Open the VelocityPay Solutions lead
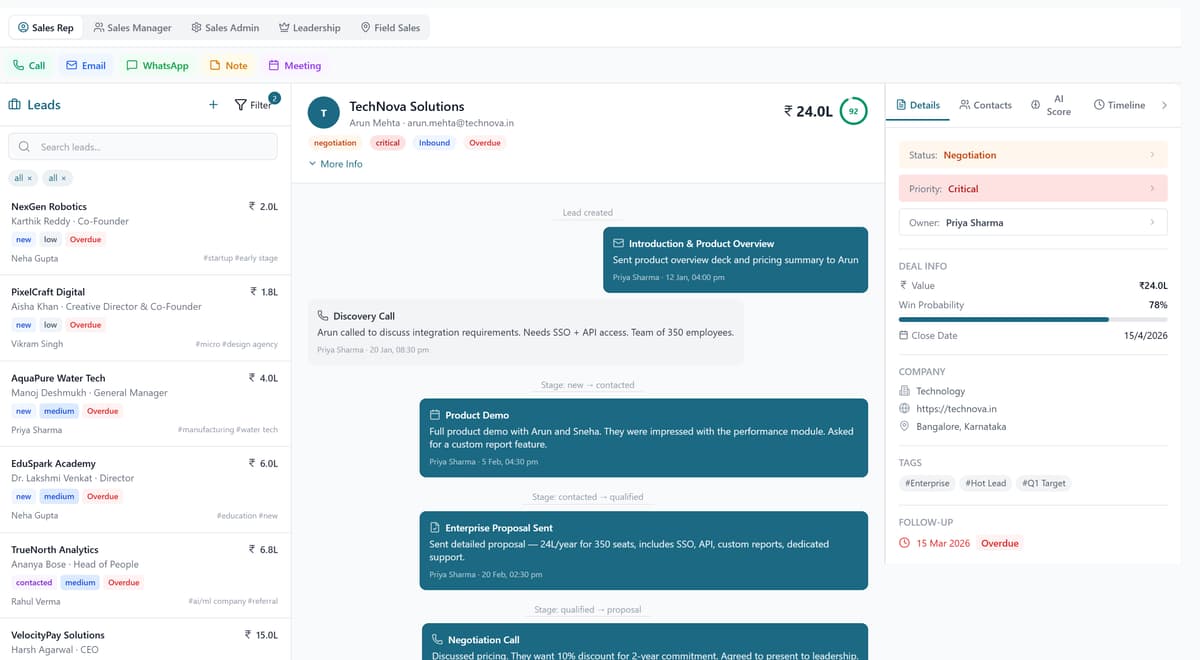This screenshot has width=1200, height=660. (145, 640)
